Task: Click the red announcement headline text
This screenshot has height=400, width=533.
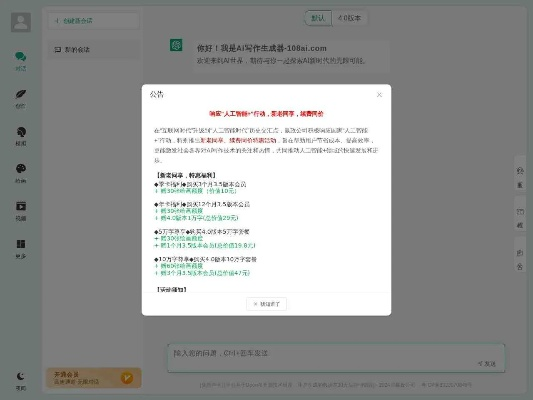Action: pyautogui.click(x=266, y=114)
